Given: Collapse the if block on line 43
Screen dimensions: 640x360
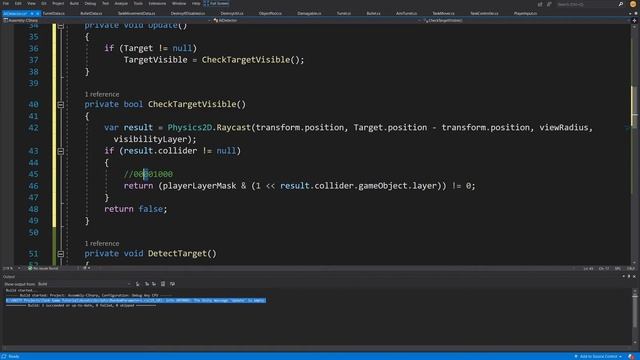Looking at the screenshot, I should (x=60, y=151).
